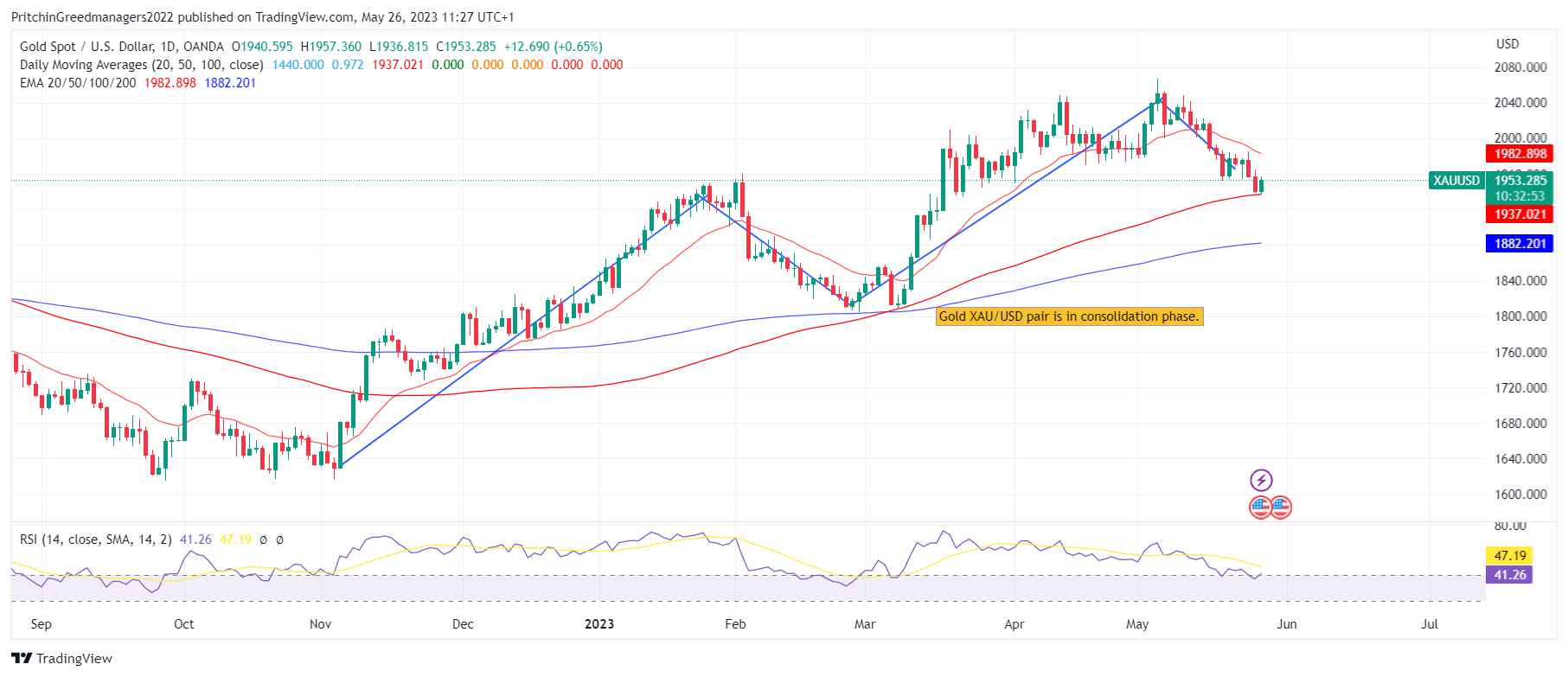This screenshot has width=1568, height=677.
Task: Click the USD currency label on price axis
Action: 1507,44
